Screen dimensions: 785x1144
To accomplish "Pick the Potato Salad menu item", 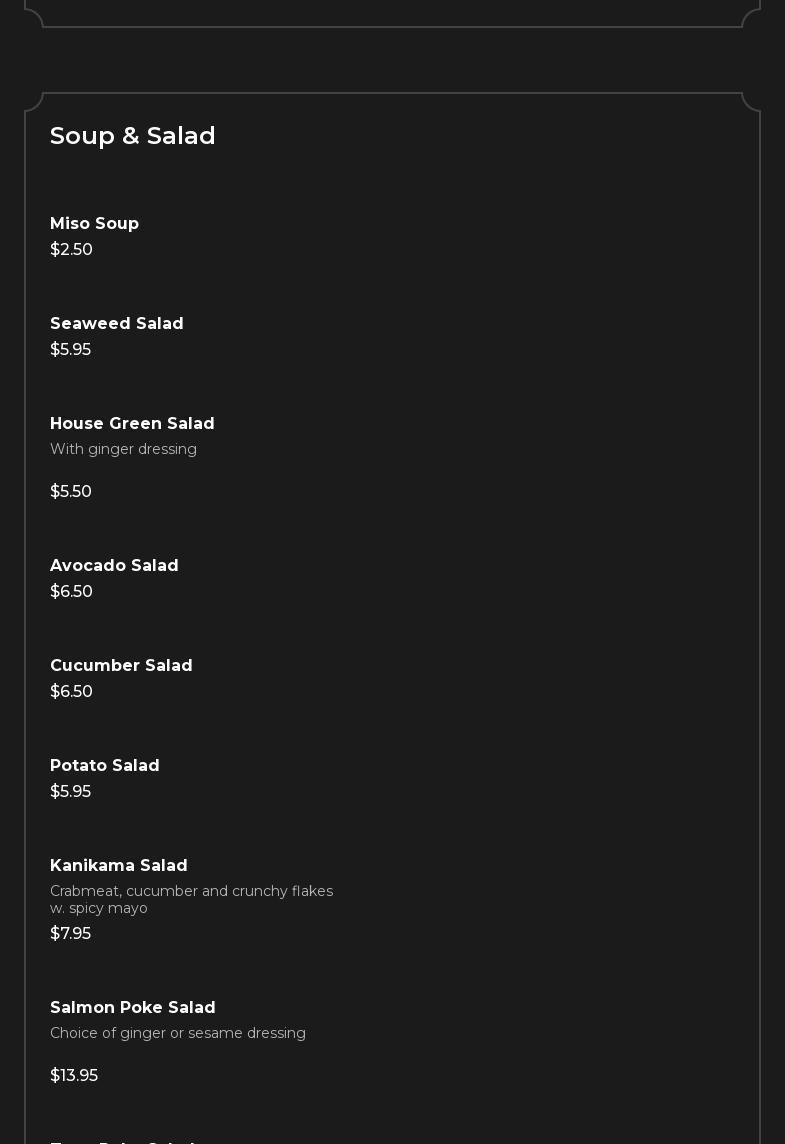I will coord(105,766).
